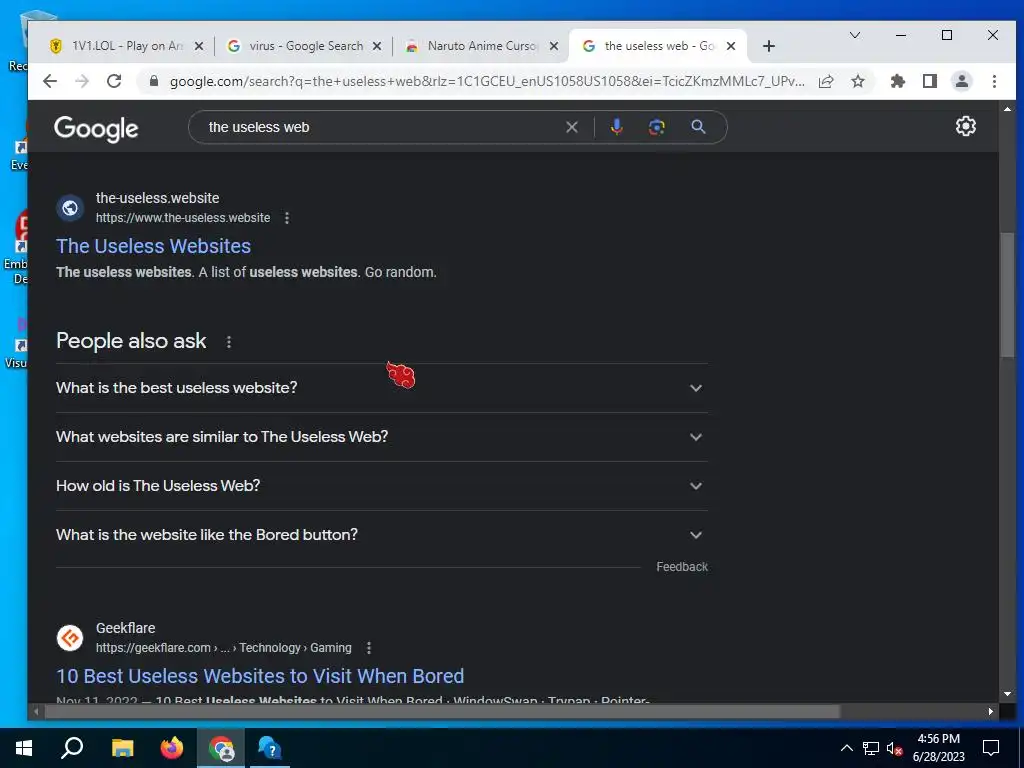
Task: Open Windows taskbar search
Action: (72, 748)
